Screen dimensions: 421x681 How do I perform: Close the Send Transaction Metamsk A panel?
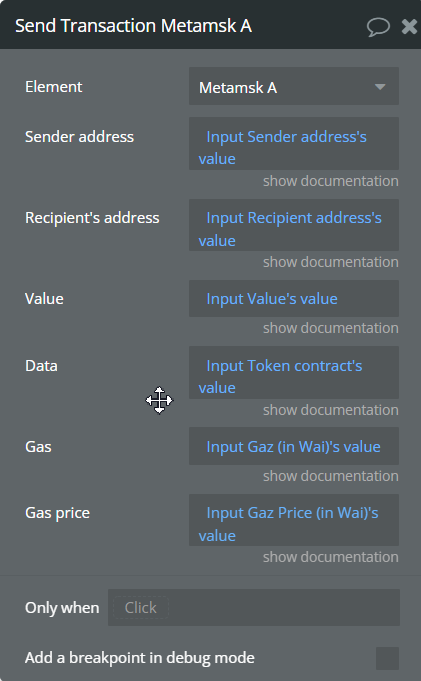coord(409,26)
